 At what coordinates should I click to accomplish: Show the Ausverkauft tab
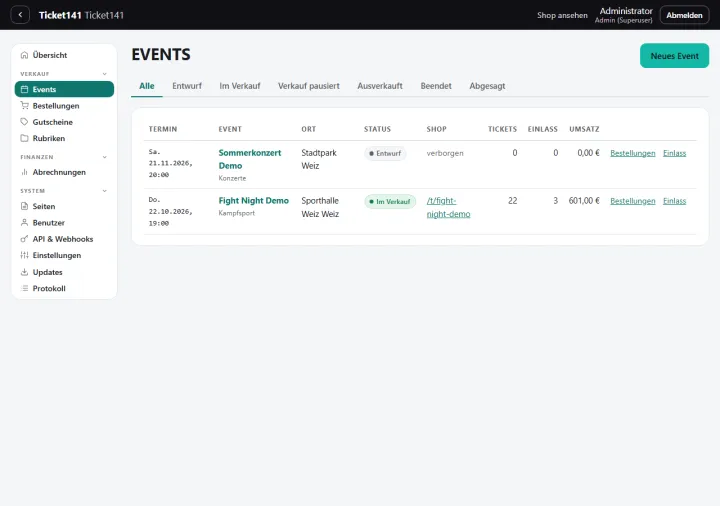click(x=380, y=86)
